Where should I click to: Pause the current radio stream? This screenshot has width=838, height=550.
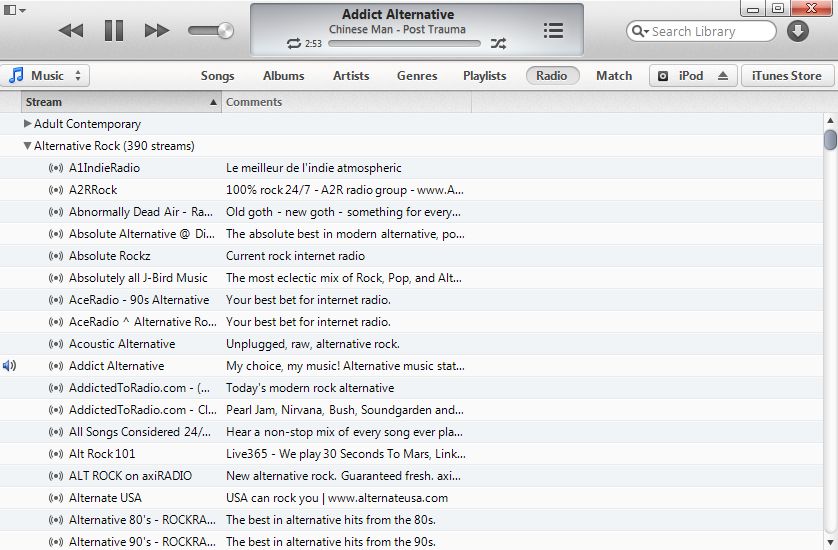114,31
